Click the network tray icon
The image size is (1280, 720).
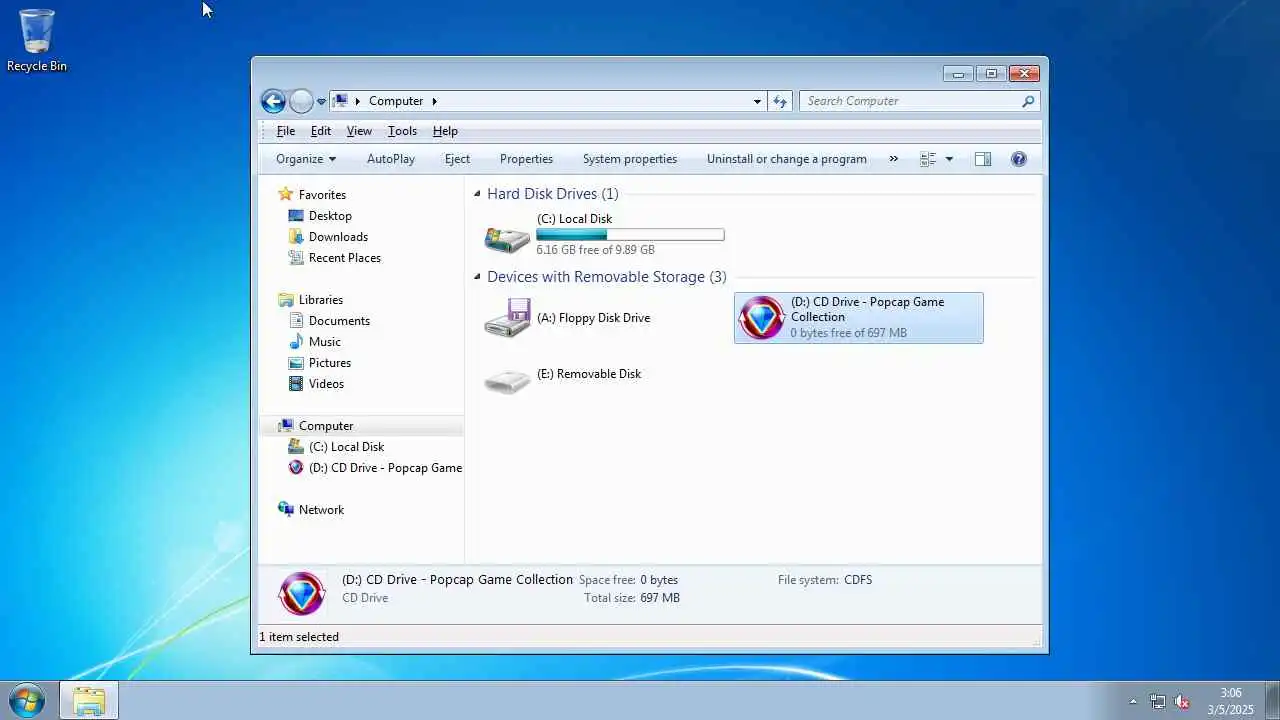pos(1157,702)
